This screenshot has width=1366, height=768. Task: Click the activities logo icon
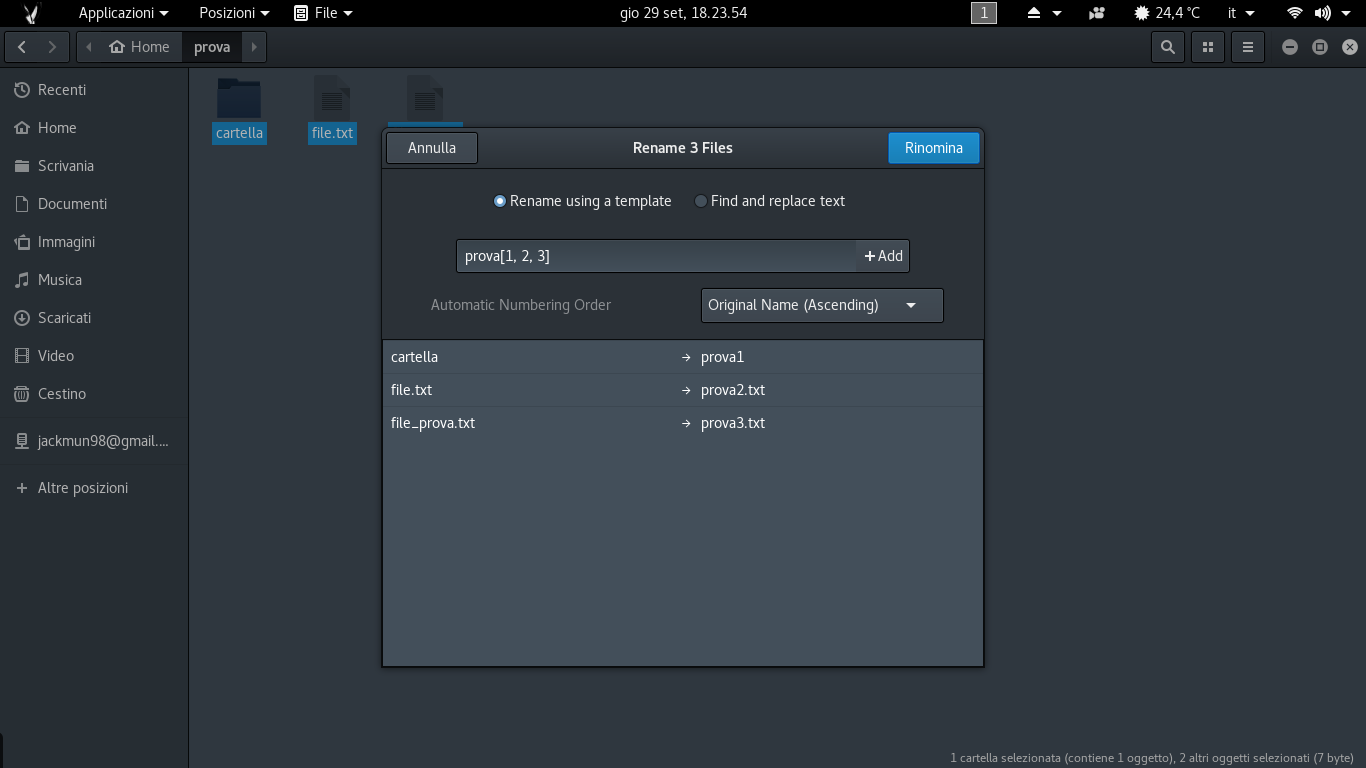[31, 13]
